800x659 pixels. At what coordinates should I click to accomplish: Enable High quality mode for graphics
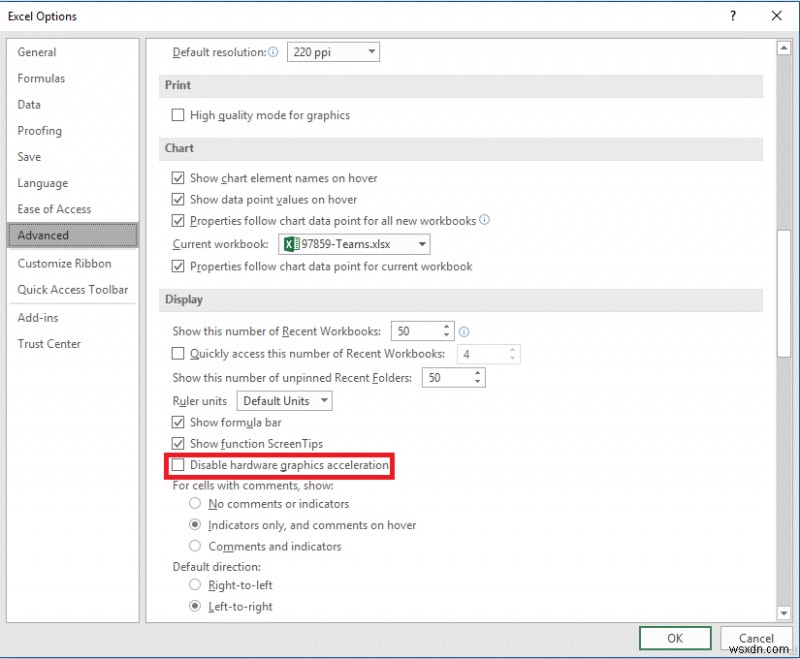click(178, 115)
